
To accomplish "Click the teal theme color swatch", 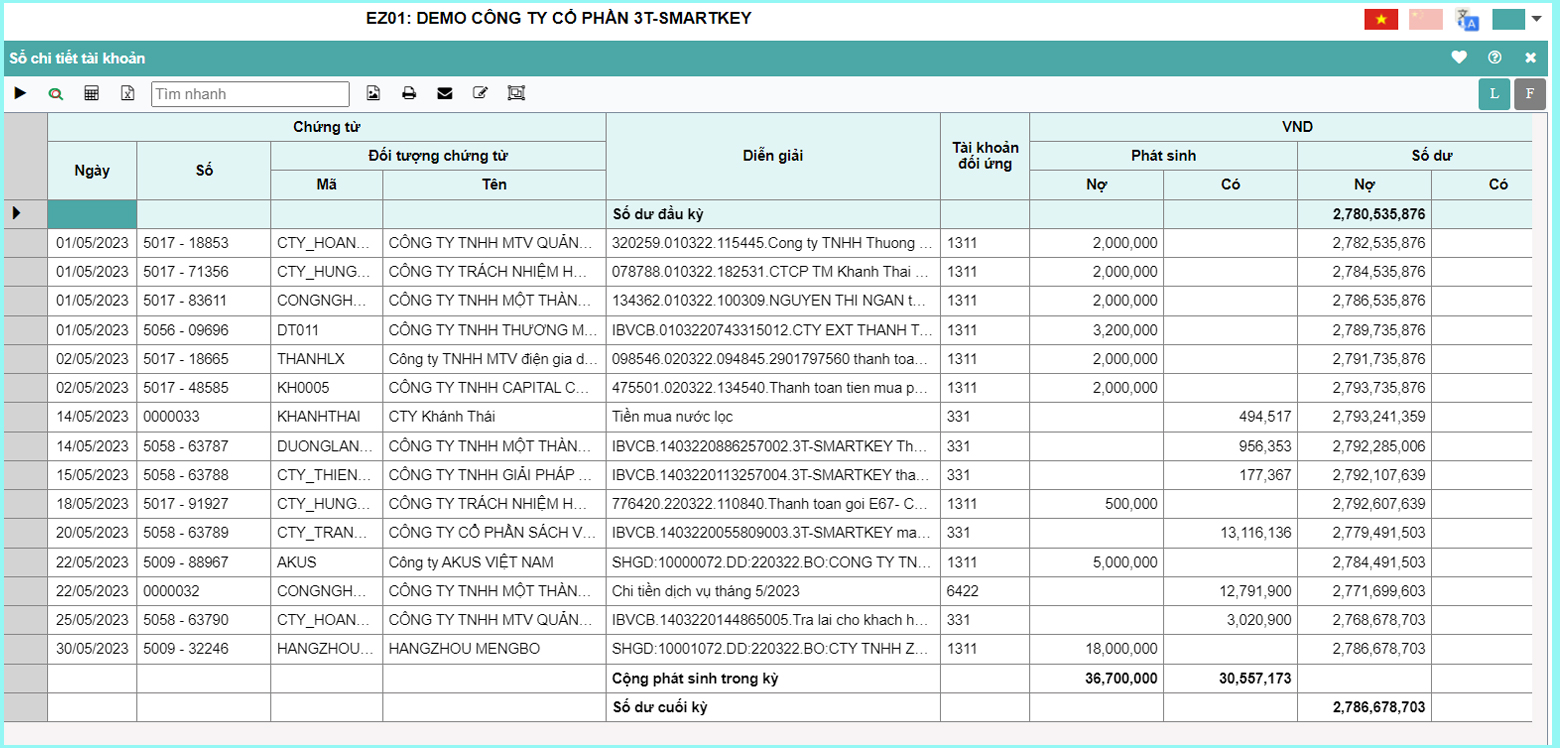I will (x=1508, y=19).
